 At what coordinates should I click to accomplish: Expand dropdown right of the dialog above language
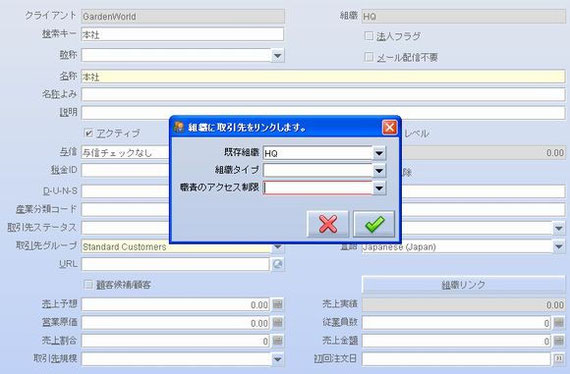click(559, 228)
